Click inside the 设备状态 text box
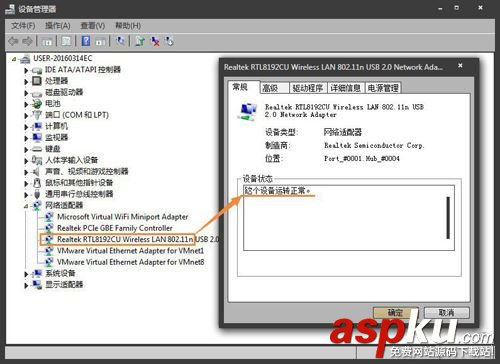 point(349,218)
